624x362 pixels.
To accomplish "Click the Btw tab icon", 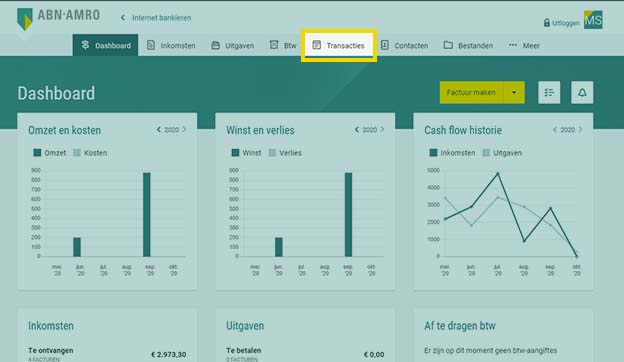I will tap(274, 45).
